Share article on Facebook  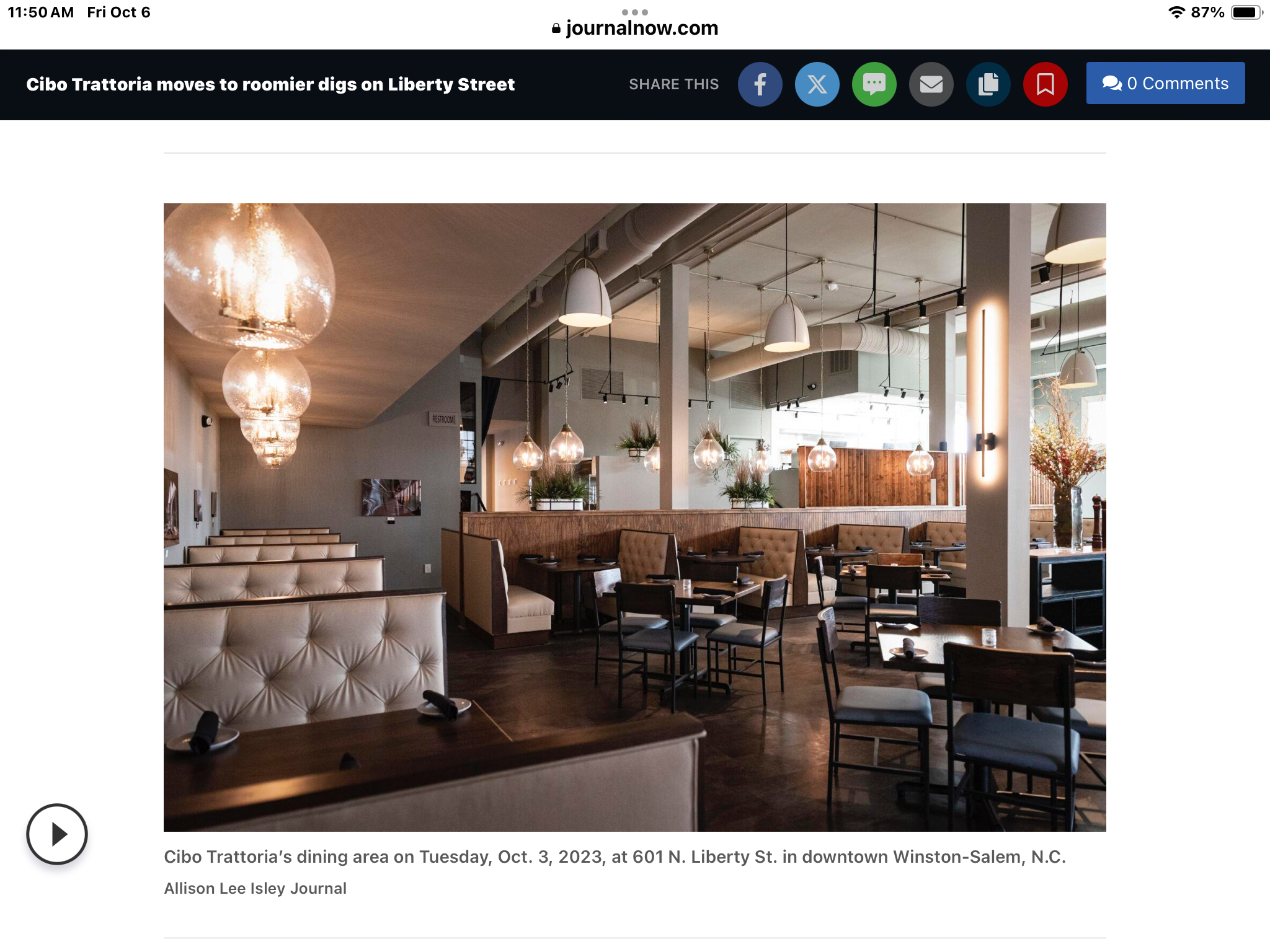[760, 84]
